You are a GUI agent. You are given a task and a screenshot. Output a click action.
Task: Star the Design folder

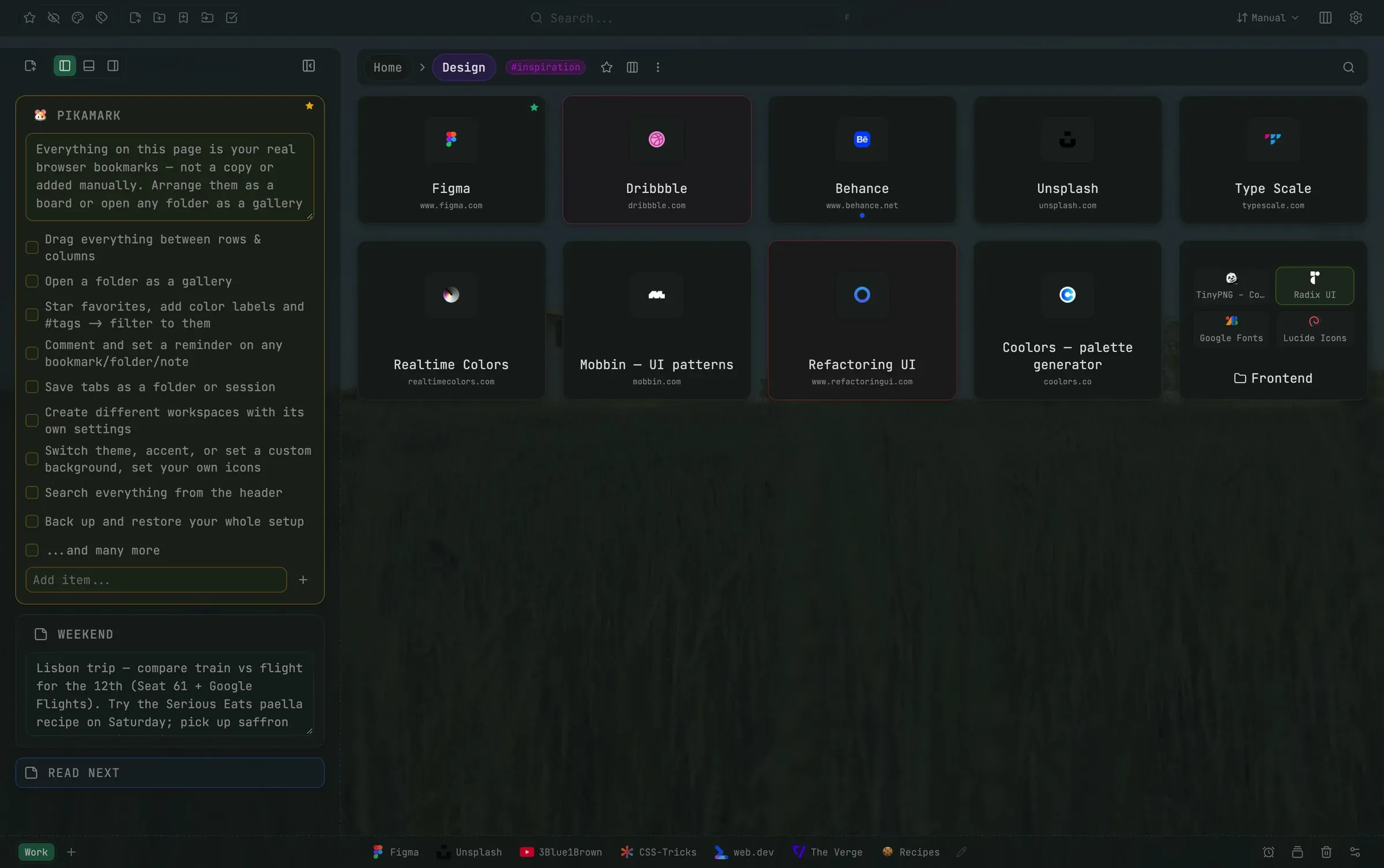tap(607, 67)
